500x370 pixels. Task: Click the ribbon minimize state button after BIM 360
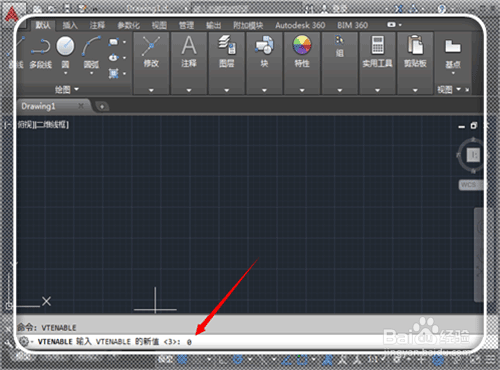(391, 25)
